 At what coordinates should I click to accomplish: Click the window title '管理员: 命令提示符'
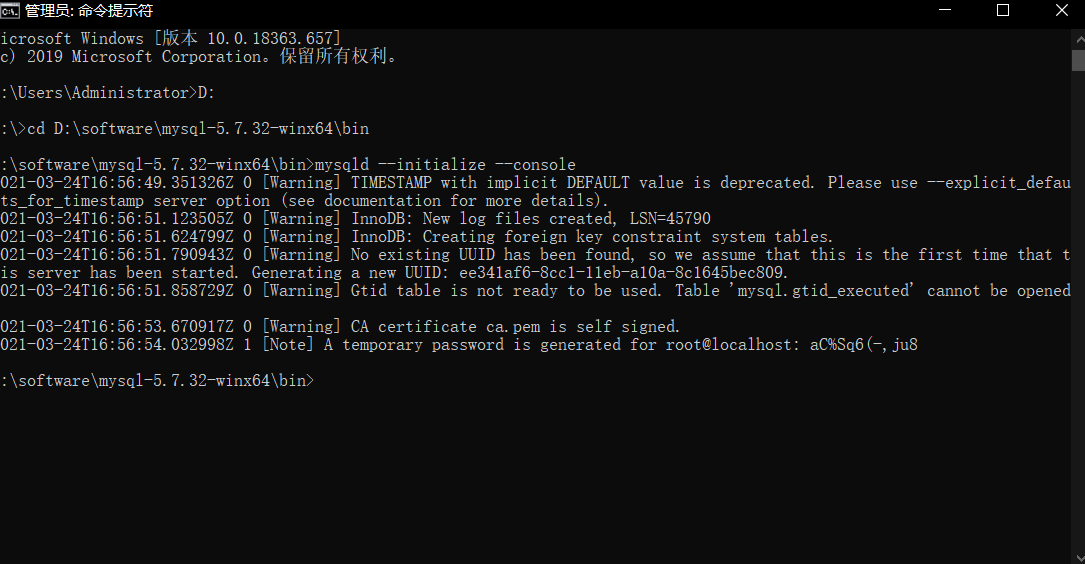coord(89,10)
